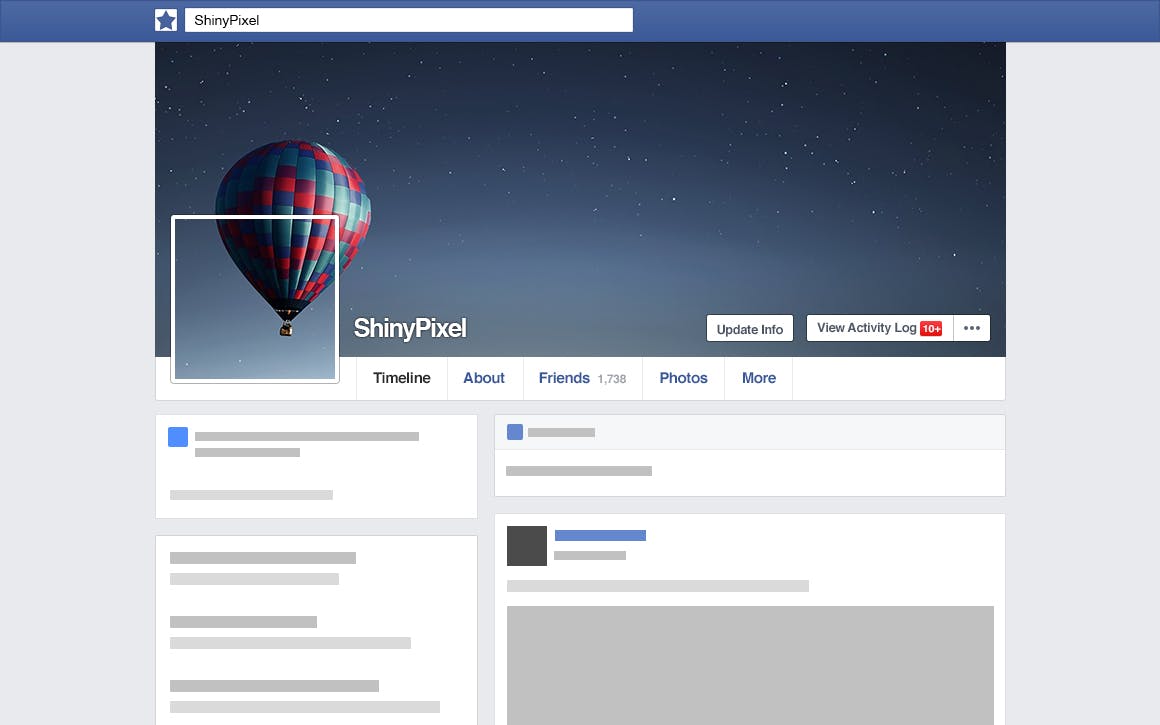Open the profile picture thumbnail

[x=255, y=299]
